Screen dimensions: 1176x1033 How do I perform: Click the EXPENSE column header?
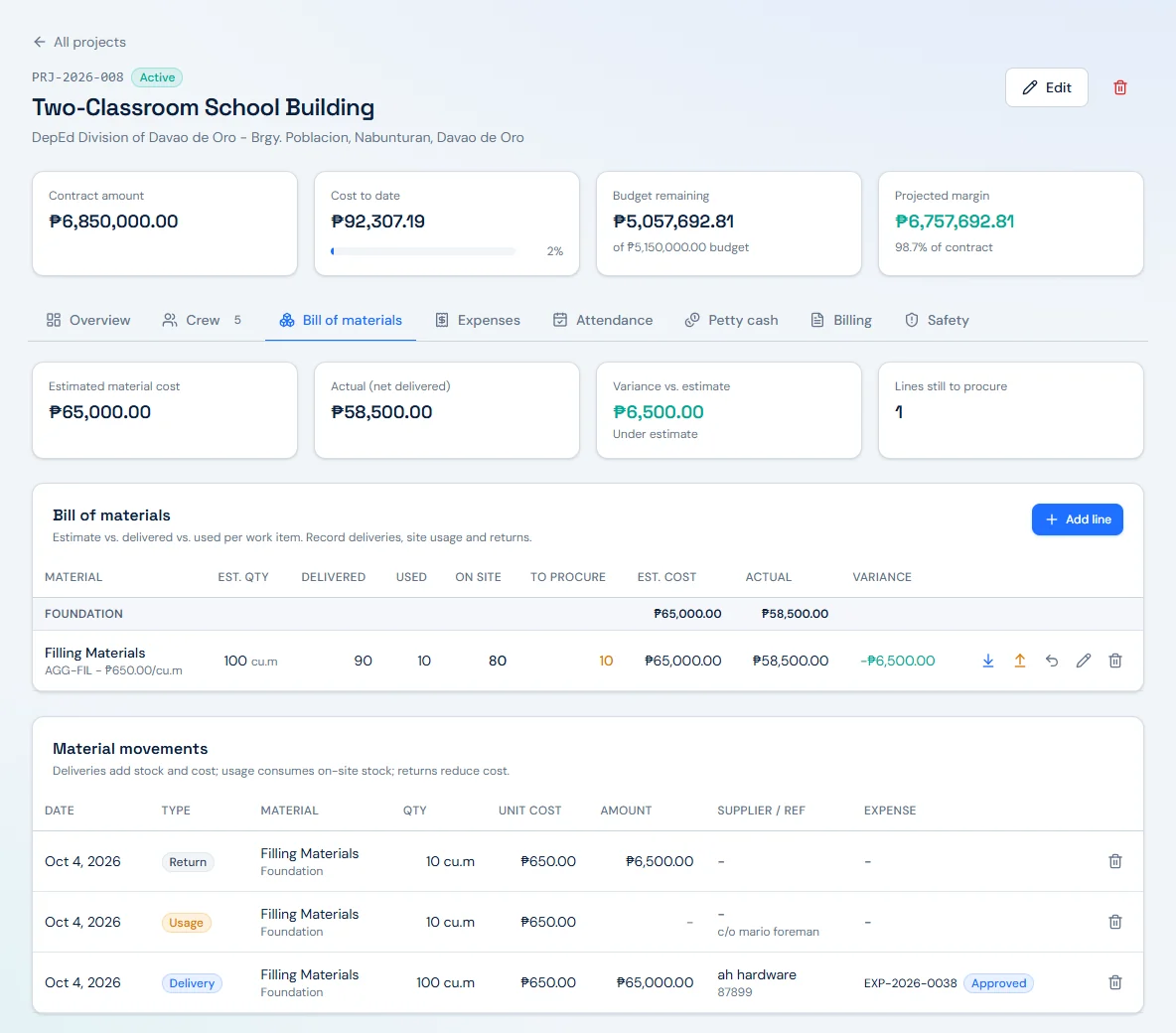coord(890,811)
